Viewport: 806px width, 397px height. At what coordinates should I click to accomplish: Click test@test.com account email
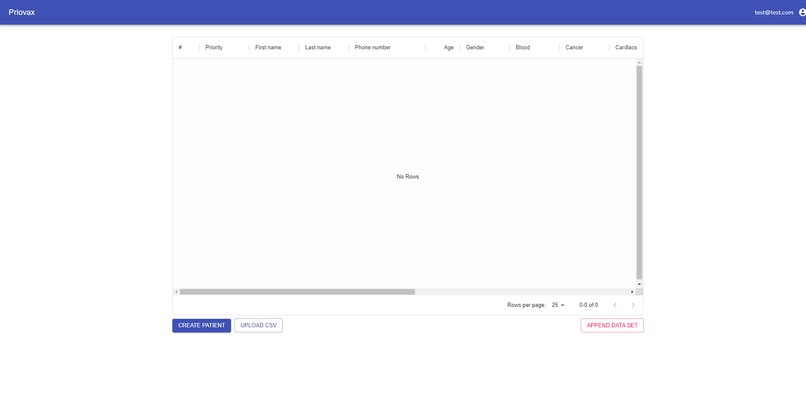pyautogui.click(x=774, y=12)
